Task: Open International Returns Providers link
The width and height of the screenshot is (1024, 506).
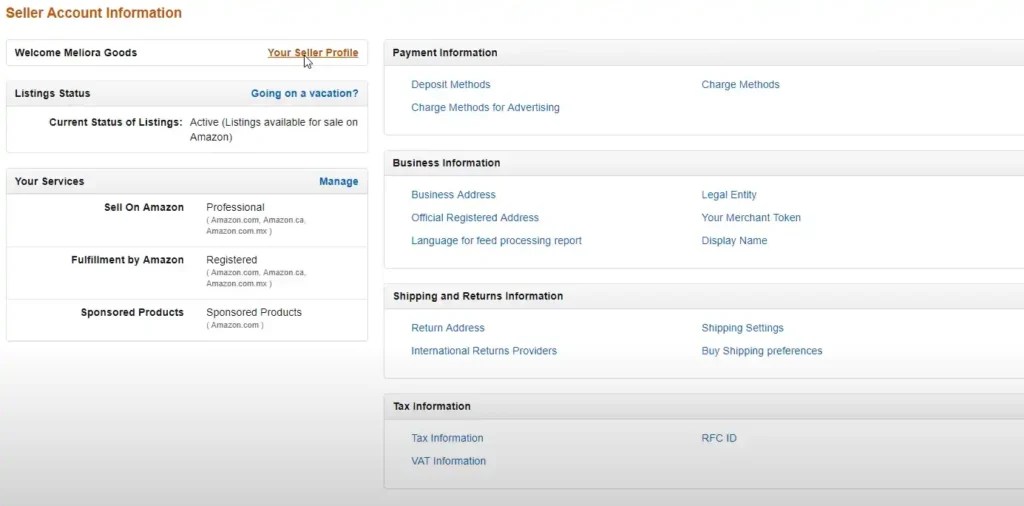Action: click(x=484, y=351)
